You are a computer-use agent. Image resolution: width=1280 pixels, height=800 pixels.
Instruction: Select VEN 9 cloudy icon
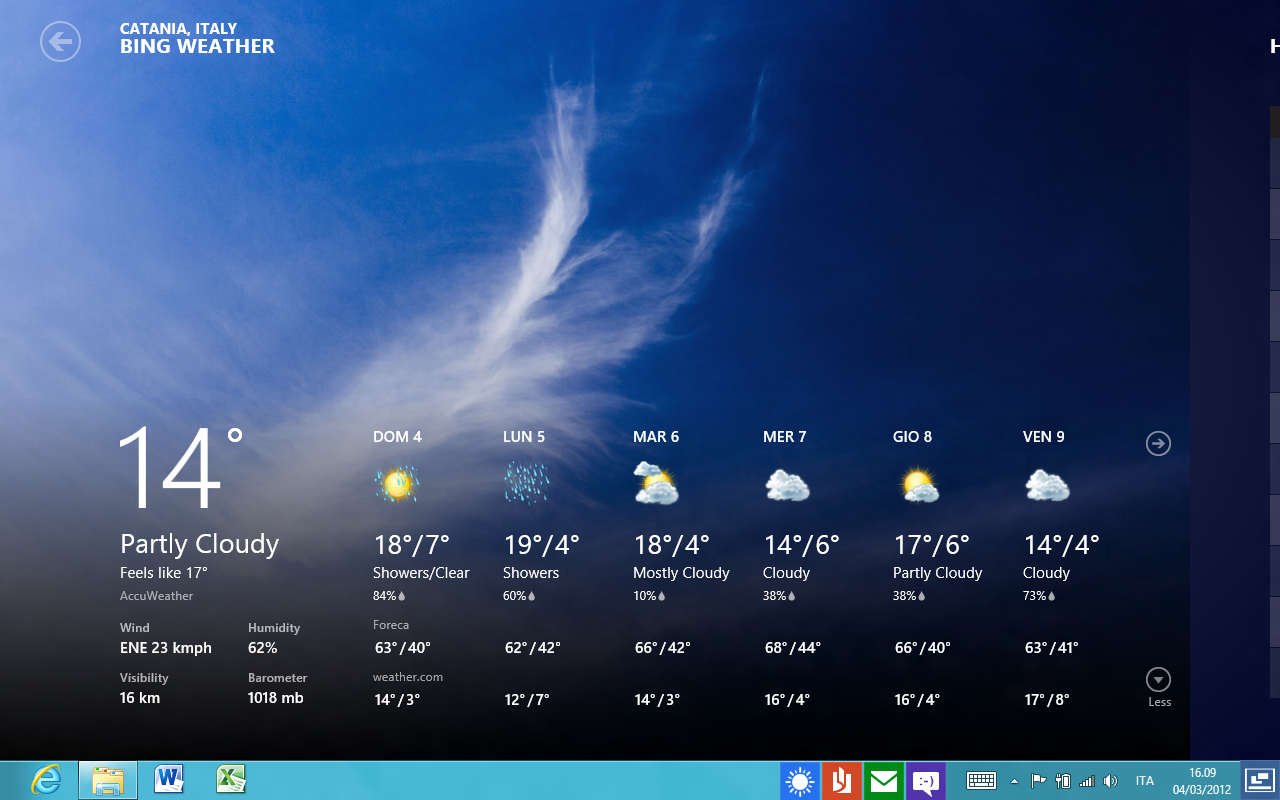pos(1047,486)
